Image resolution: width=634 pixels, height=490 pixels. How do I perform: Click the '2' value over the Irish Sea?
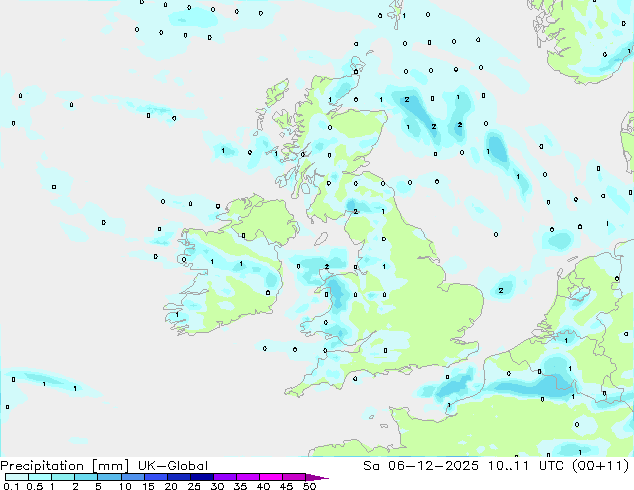point(327,267)
